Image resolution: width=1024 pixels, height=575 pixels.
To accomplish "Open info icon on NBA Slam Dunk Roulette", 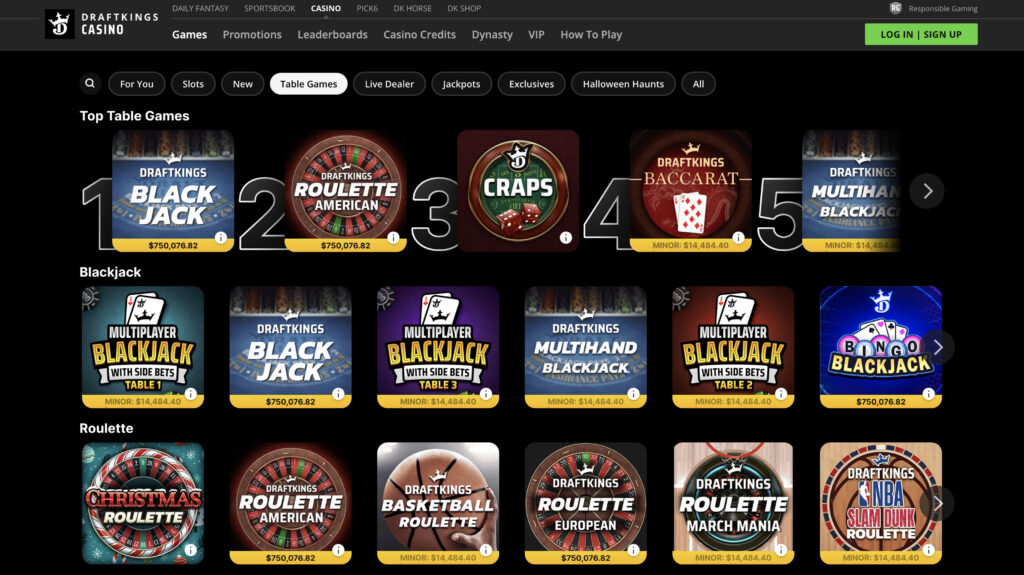I will coord(929,550).
